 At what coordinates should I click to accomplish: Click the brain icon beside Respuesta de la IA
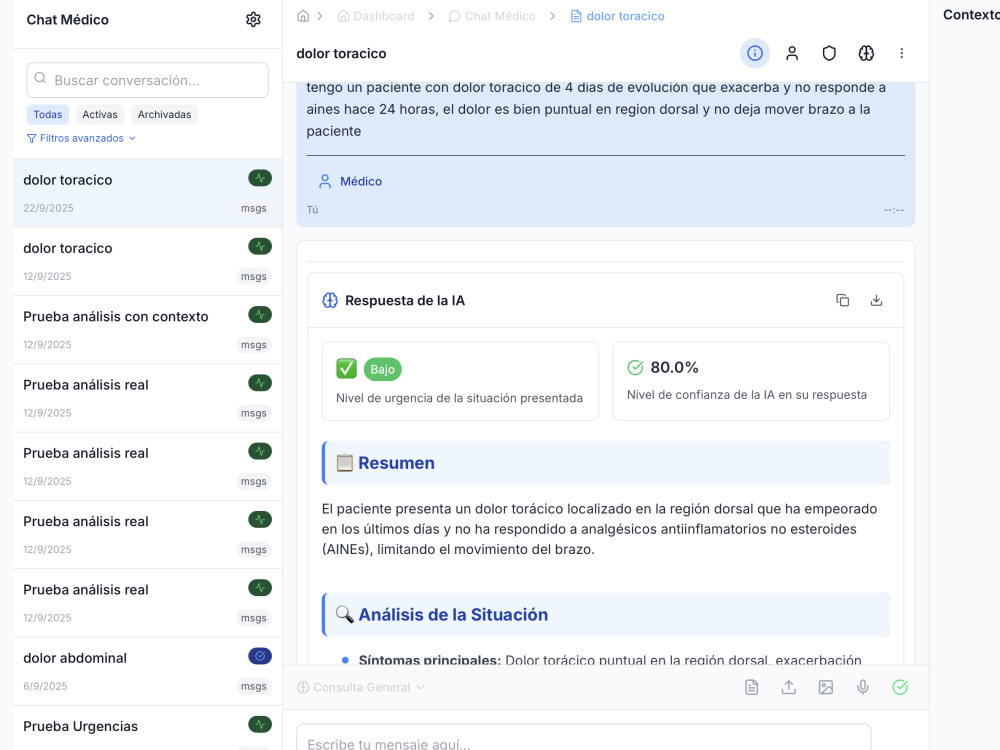(330, 300)
